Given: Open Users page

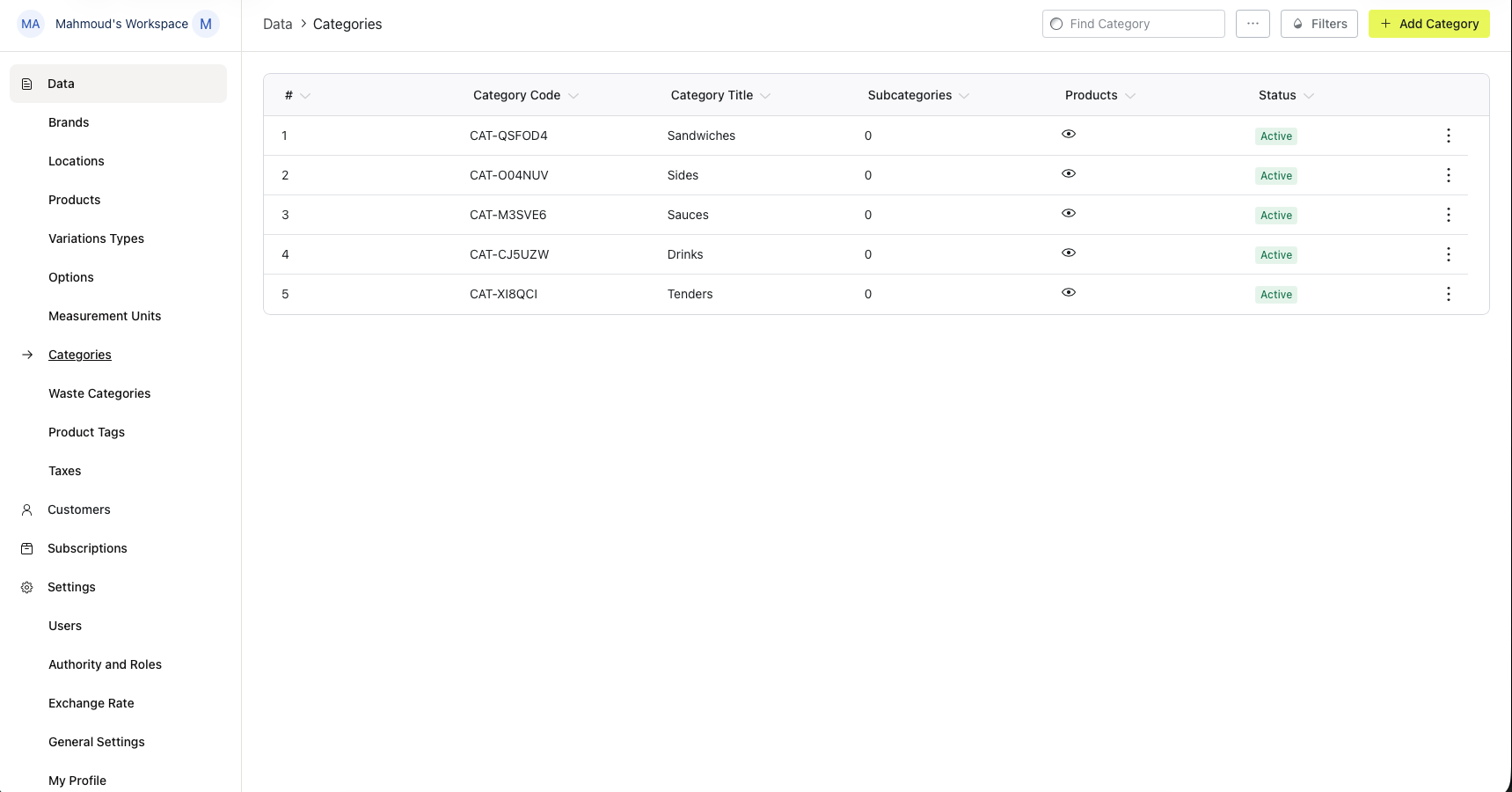Looking at the screenshot, I should 65,626.
